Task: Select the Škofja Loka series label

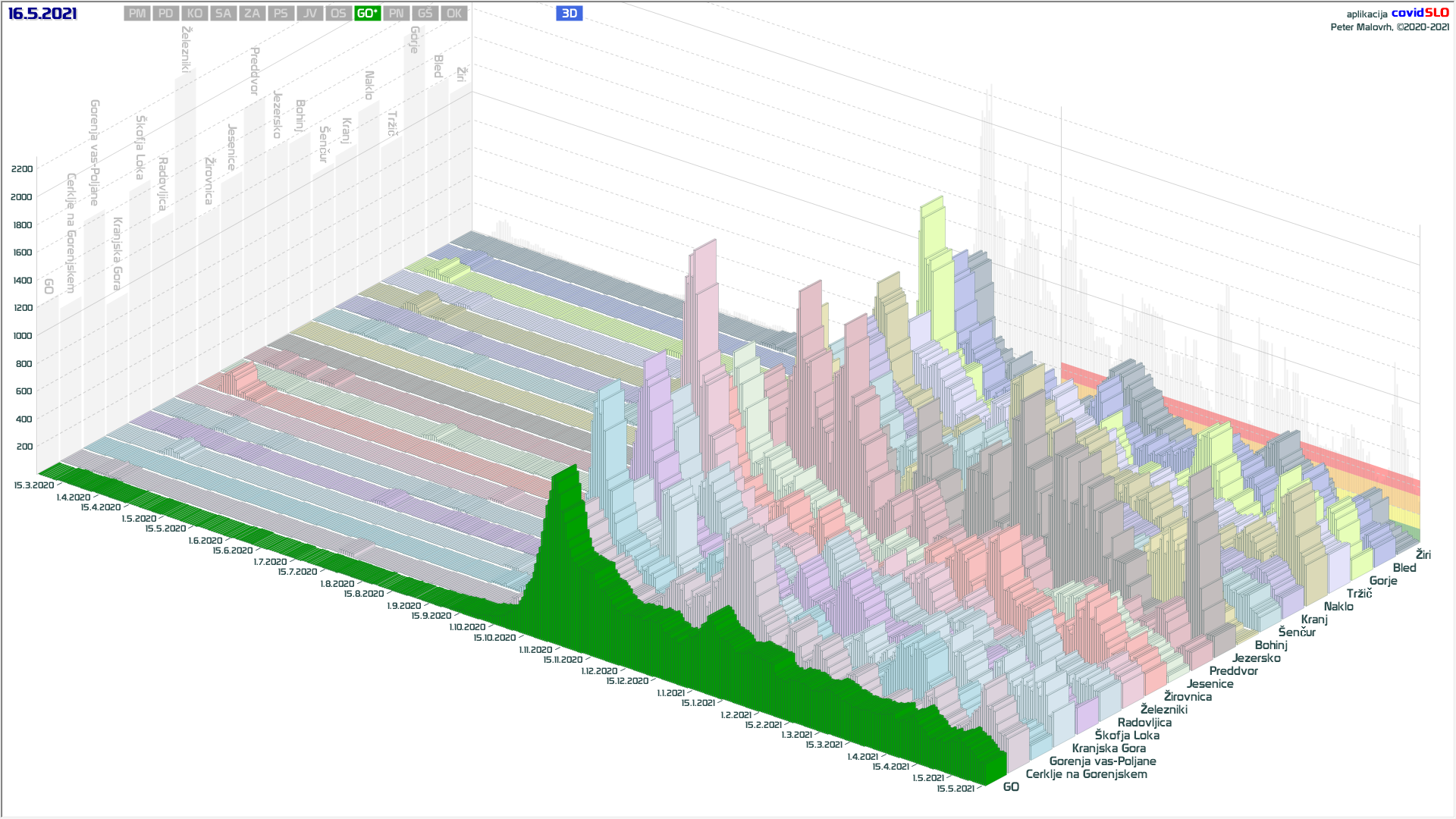Action: [x=1126, y=736]
